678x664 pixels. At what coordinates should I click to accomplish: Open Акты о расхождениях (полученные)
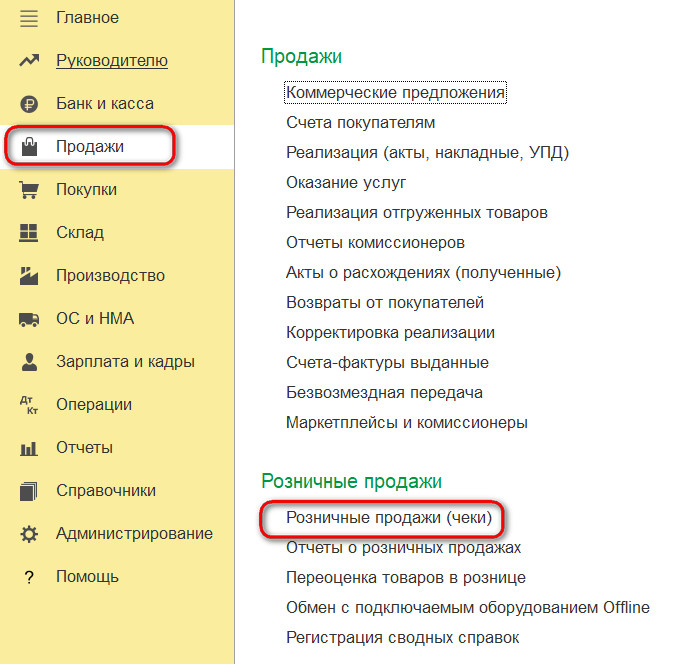tap(423, 273)
